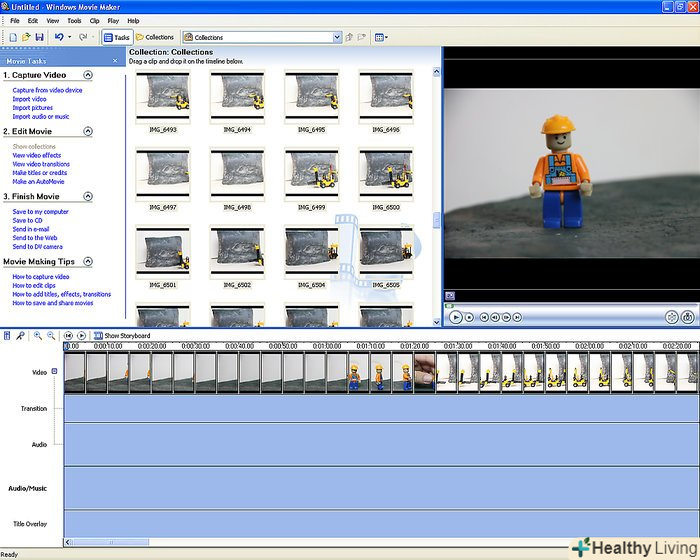Collapse the Movie Making Tips section
This screenshot has height=560, width=700.
[88, 262]
